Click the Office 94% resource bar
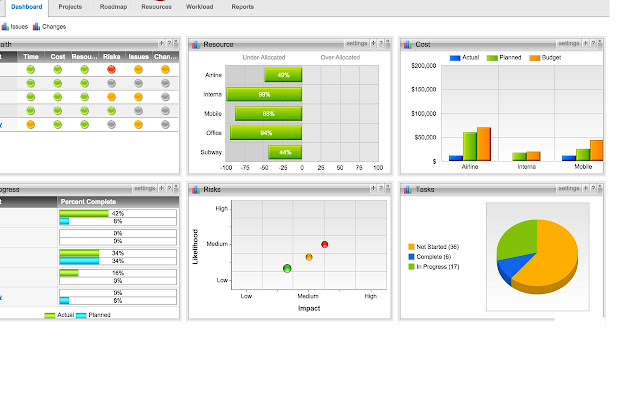This screenshot has height=400, width=640. [266, 133]
